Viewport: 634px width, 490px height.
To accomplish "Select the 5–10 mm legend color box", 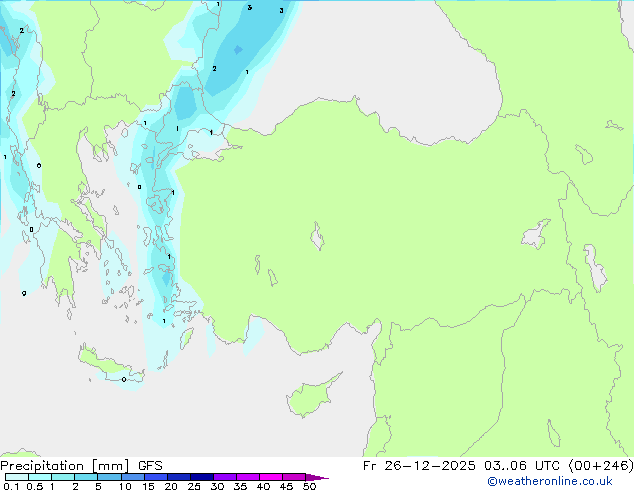I will click(110, 477).
